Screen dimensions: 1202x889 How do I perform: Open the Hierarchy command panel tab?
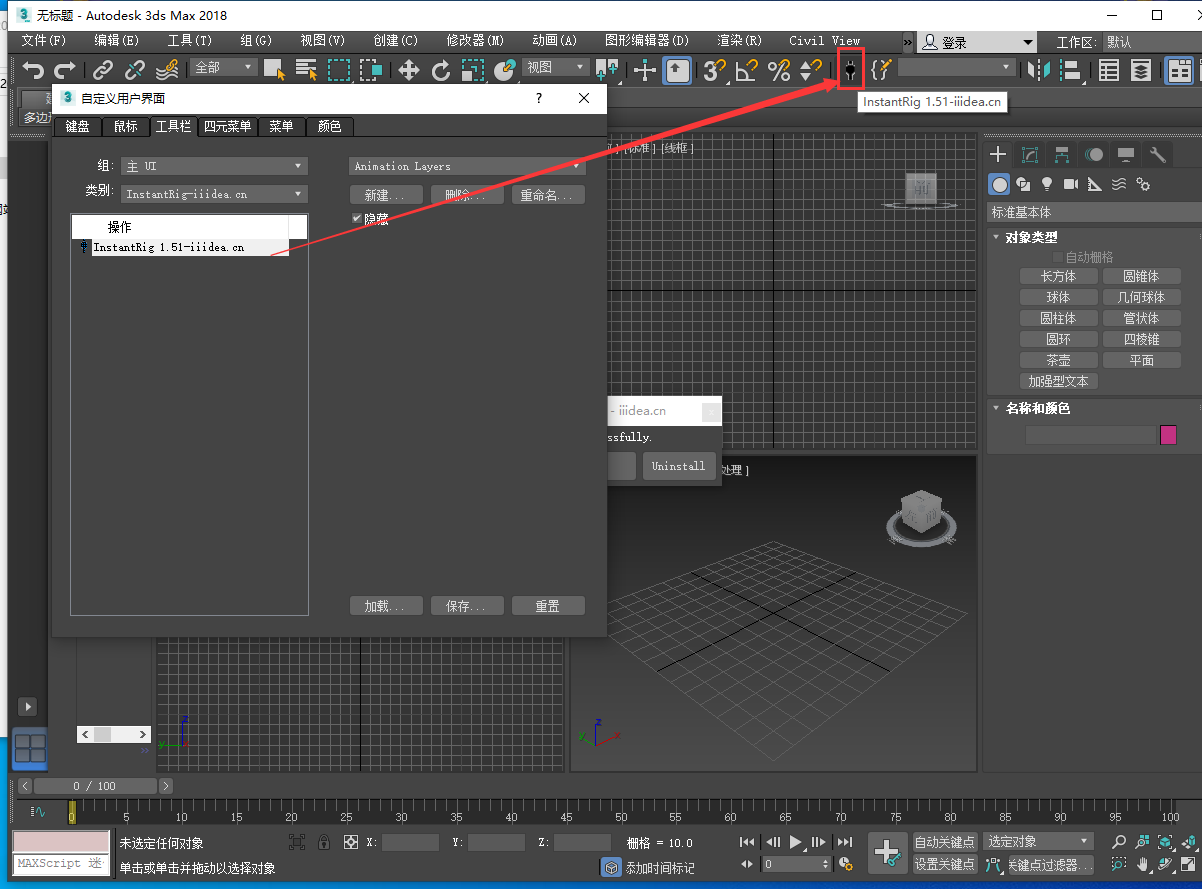[1062, 154]
